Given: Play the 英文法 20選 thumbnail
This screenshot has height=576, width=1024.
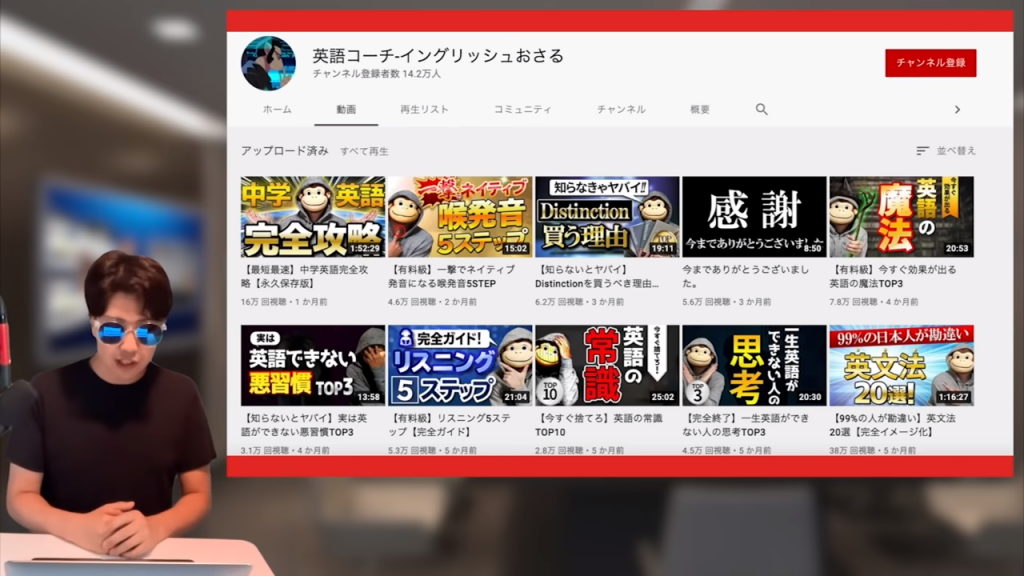Looking at the screenshot, I should pyautogui.click(x=901, y=366).
